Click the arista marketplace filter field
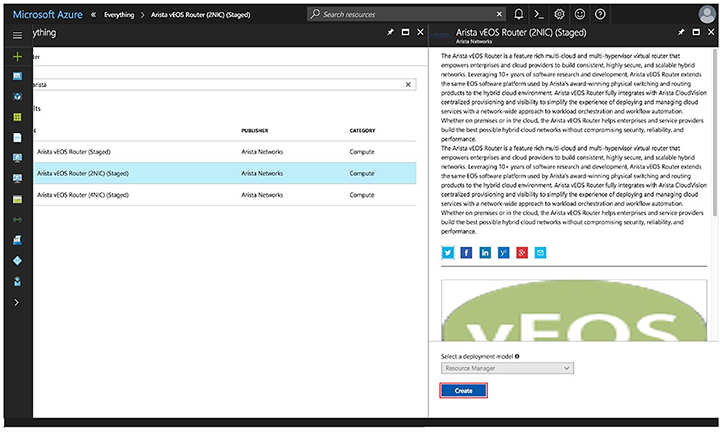The width and height of the screenshot is (720, 432). (224, 84)
